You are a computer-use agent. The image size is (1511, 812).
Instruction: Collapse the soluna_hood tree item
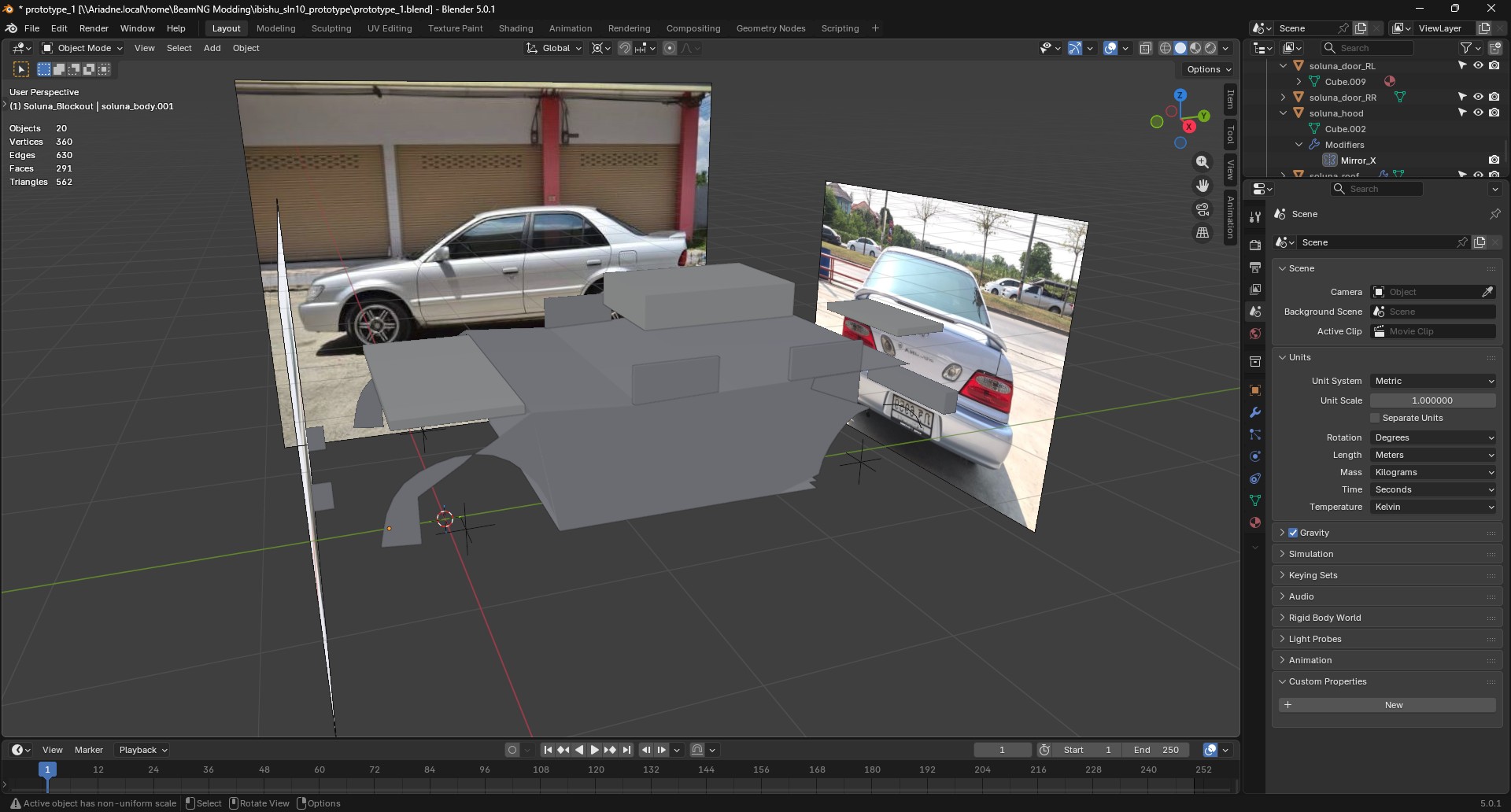point(1284,113)
